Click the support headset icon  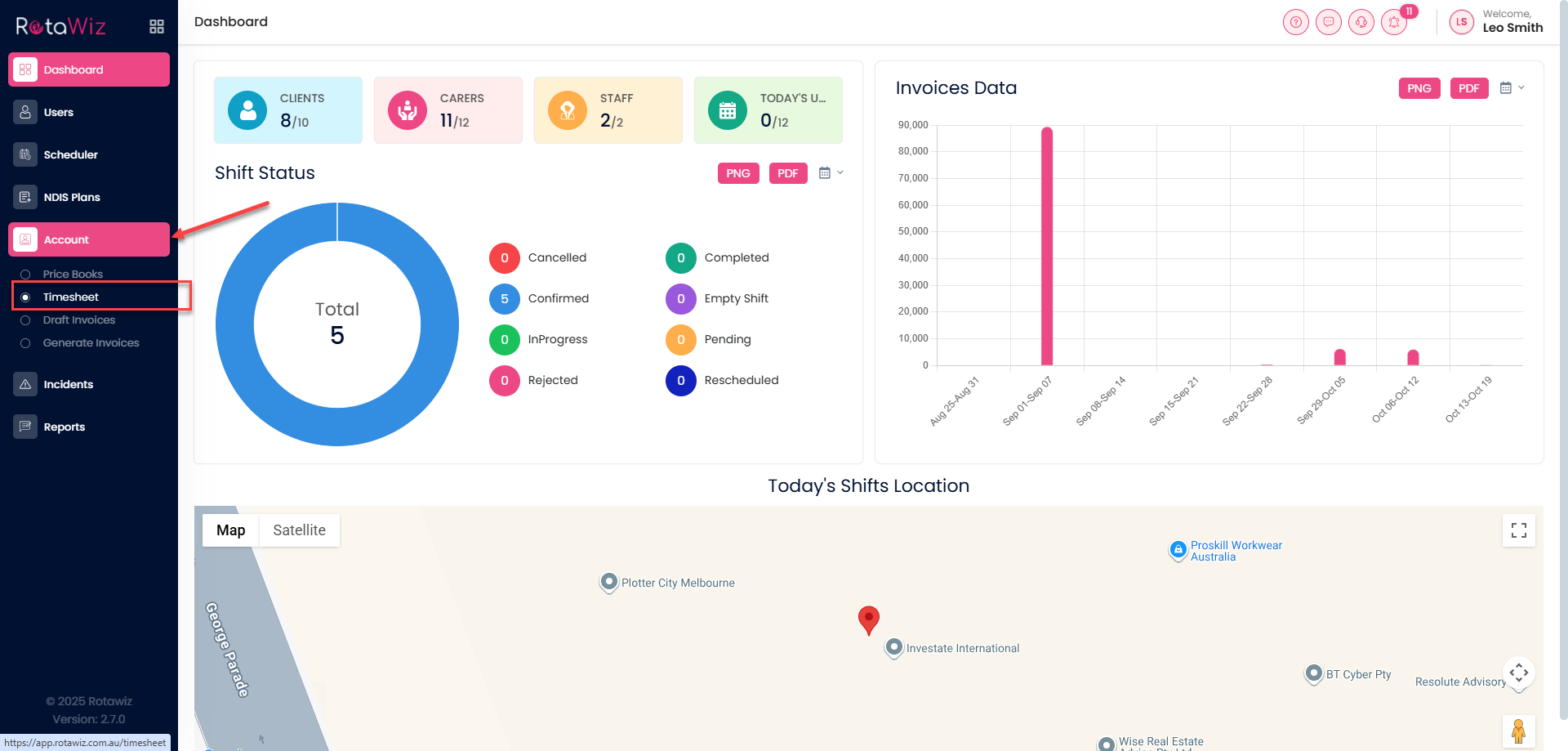click(1361, 22)
